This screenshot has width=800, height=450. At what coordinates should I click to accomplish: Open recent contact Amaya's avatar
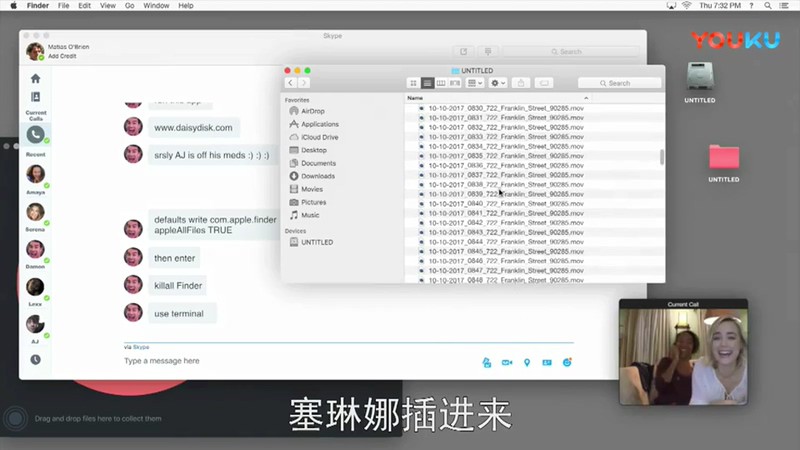[x=35, y=174]
